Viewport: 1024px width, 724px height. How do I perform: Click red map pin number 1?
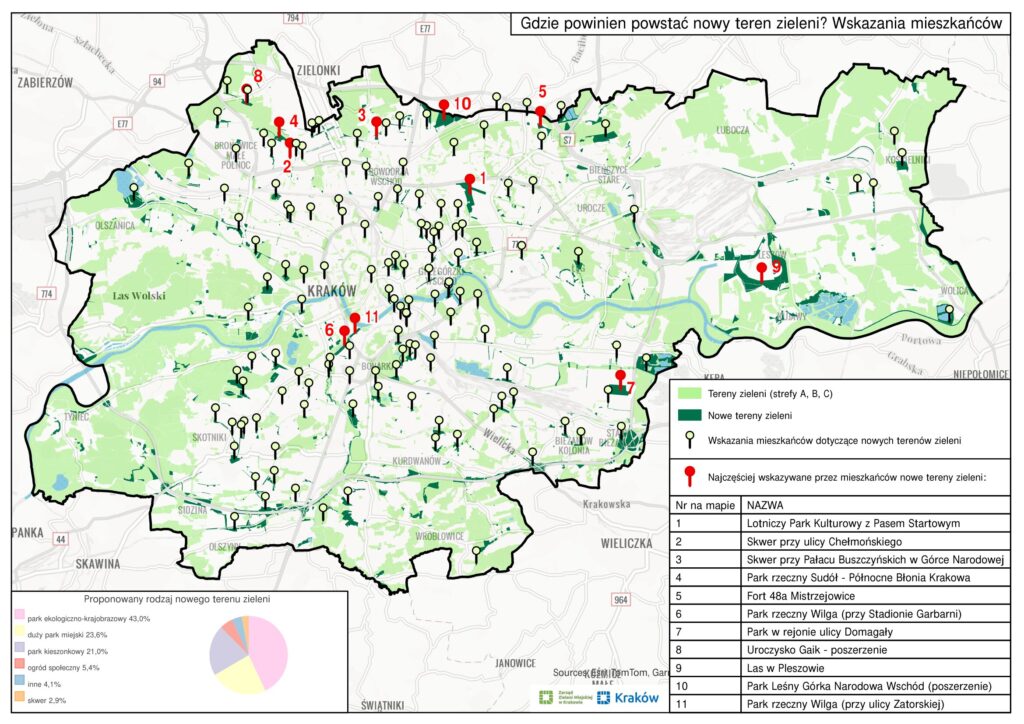[468, 181]
